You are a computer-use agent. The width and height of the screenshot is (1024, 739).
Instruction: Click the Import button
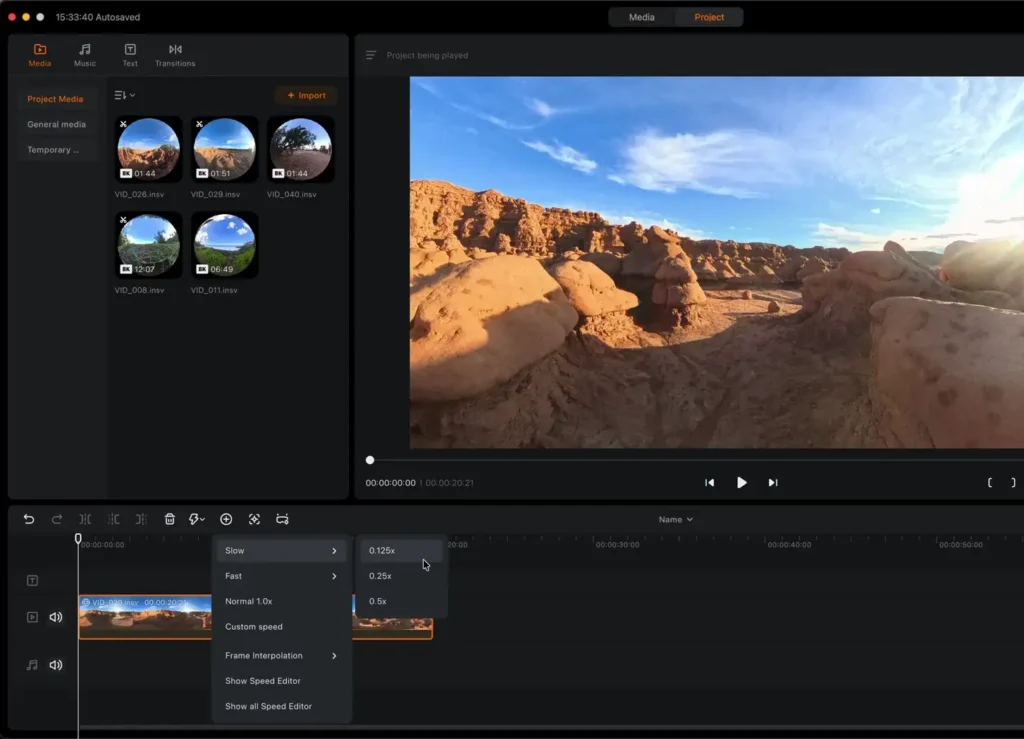(x=306, y=96)
